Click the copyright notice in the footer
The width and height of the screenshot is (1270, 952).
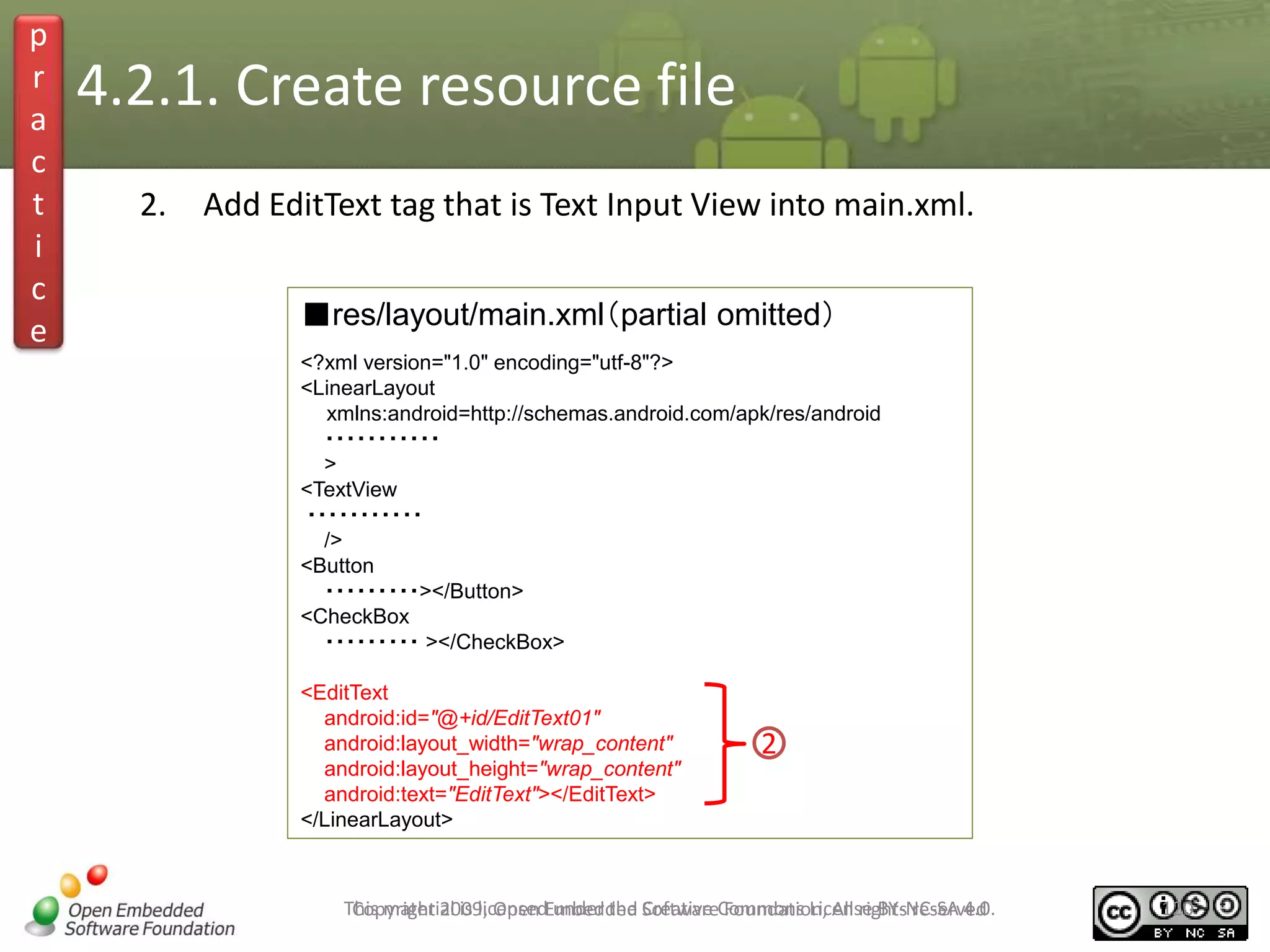click(670, 909)
